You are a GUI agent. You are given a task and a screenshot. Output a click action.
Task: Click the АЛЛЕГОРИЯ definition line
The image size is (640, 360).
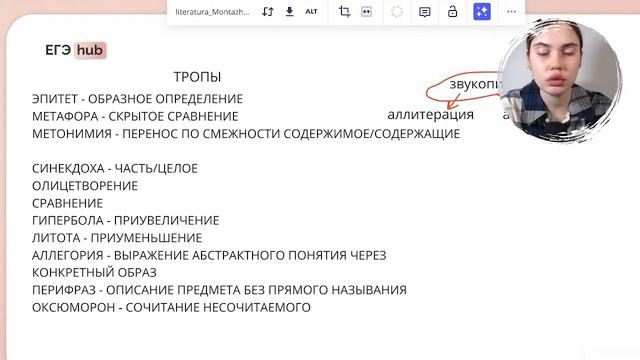[209, 256]
